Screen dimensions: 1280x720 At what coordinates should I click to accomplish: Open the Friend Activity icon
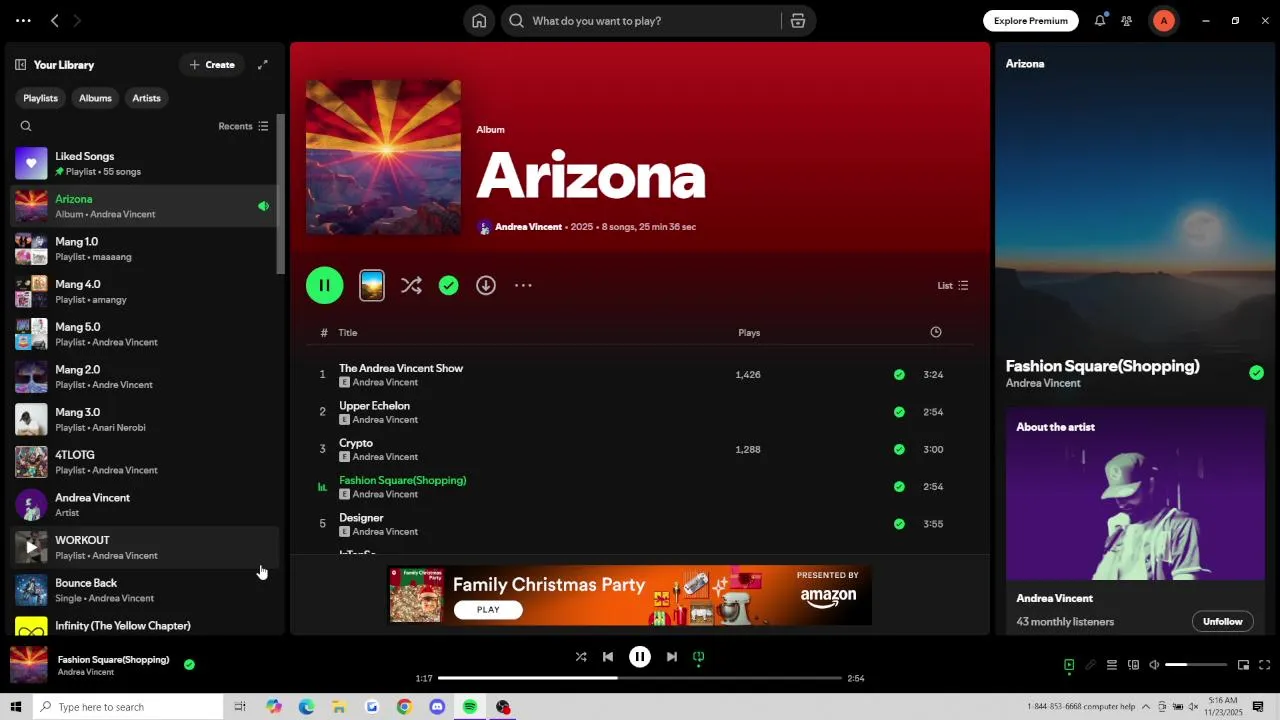(1127, 21)
